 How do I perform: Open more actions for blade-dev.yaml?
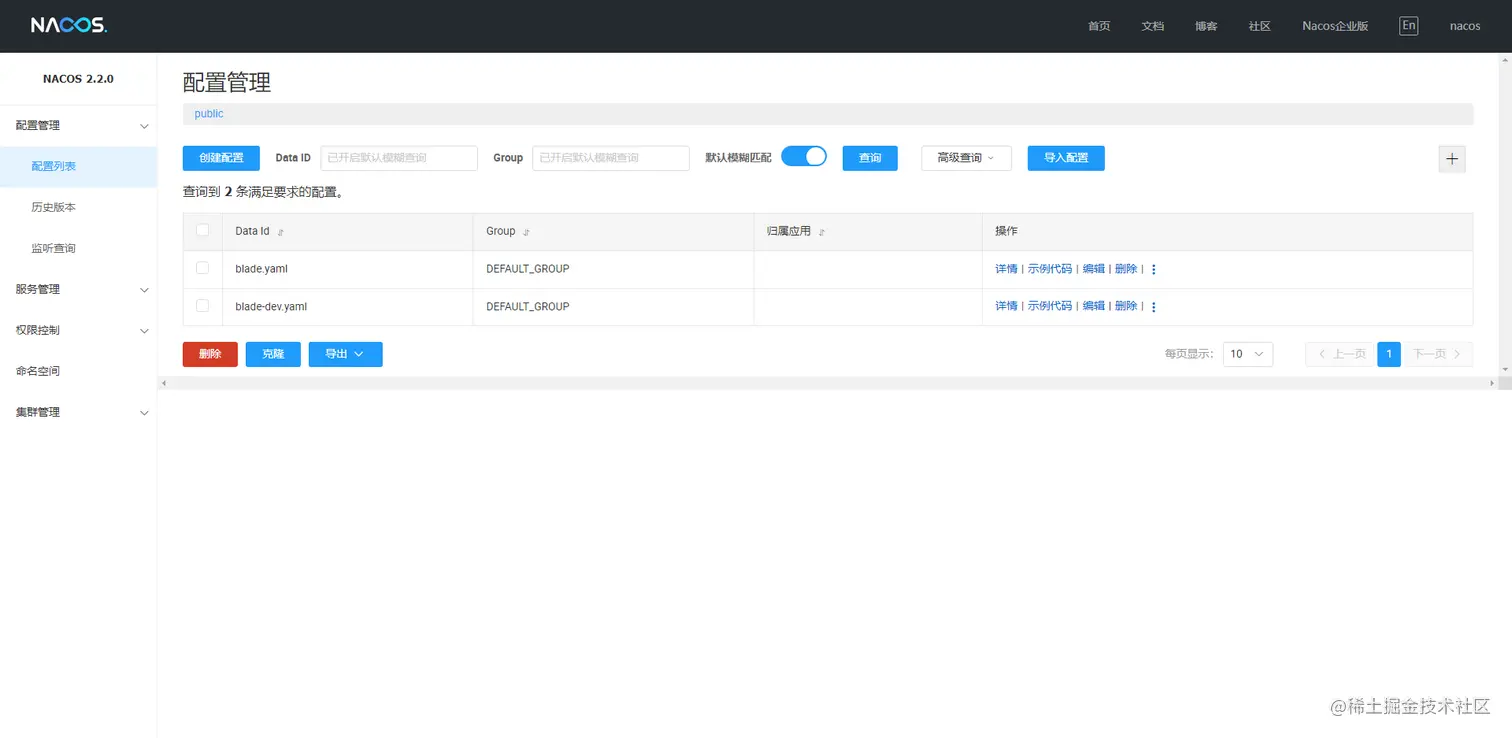[x=1153, y=307]
